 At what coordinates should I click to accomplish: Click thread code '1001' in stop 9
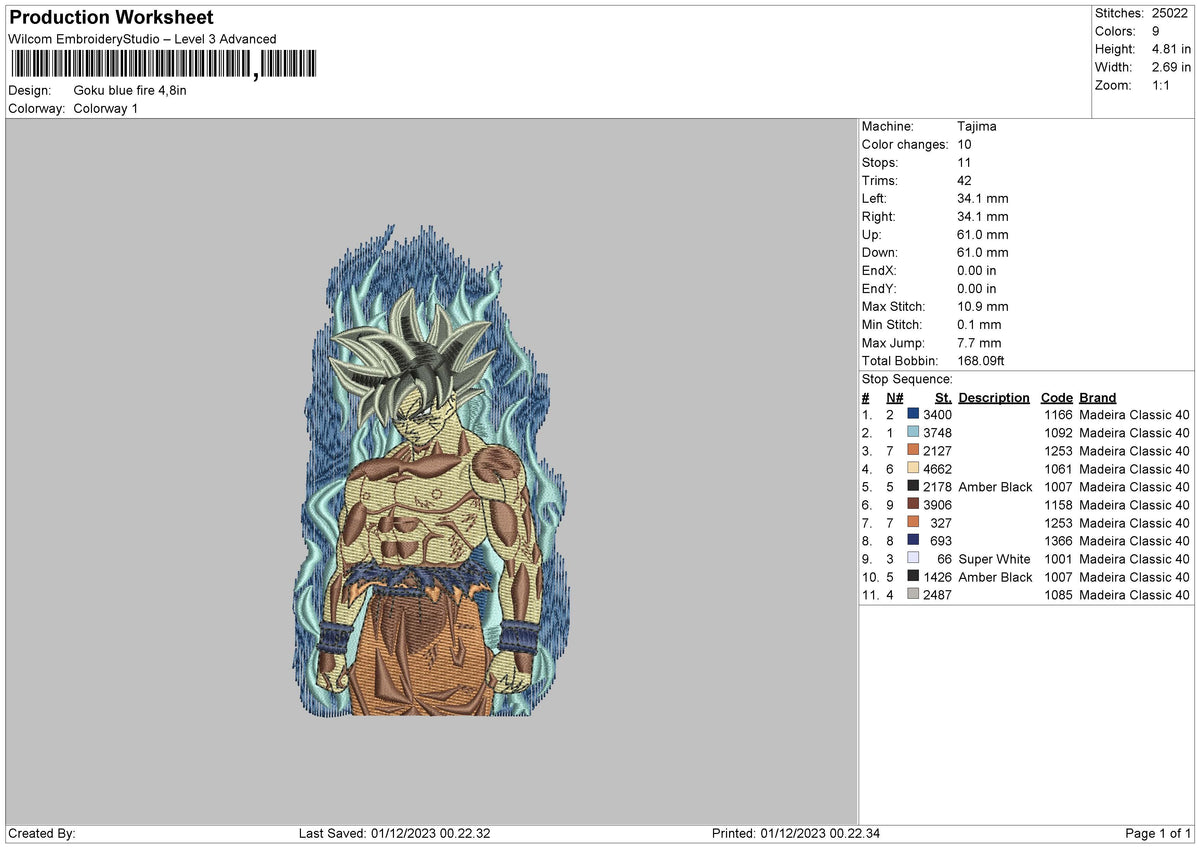1057,558
